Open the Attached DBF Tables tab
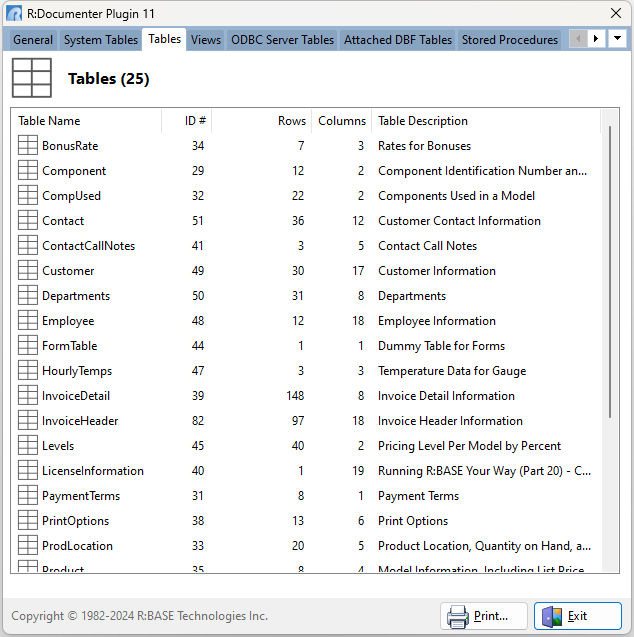 [x=398, y=40]
